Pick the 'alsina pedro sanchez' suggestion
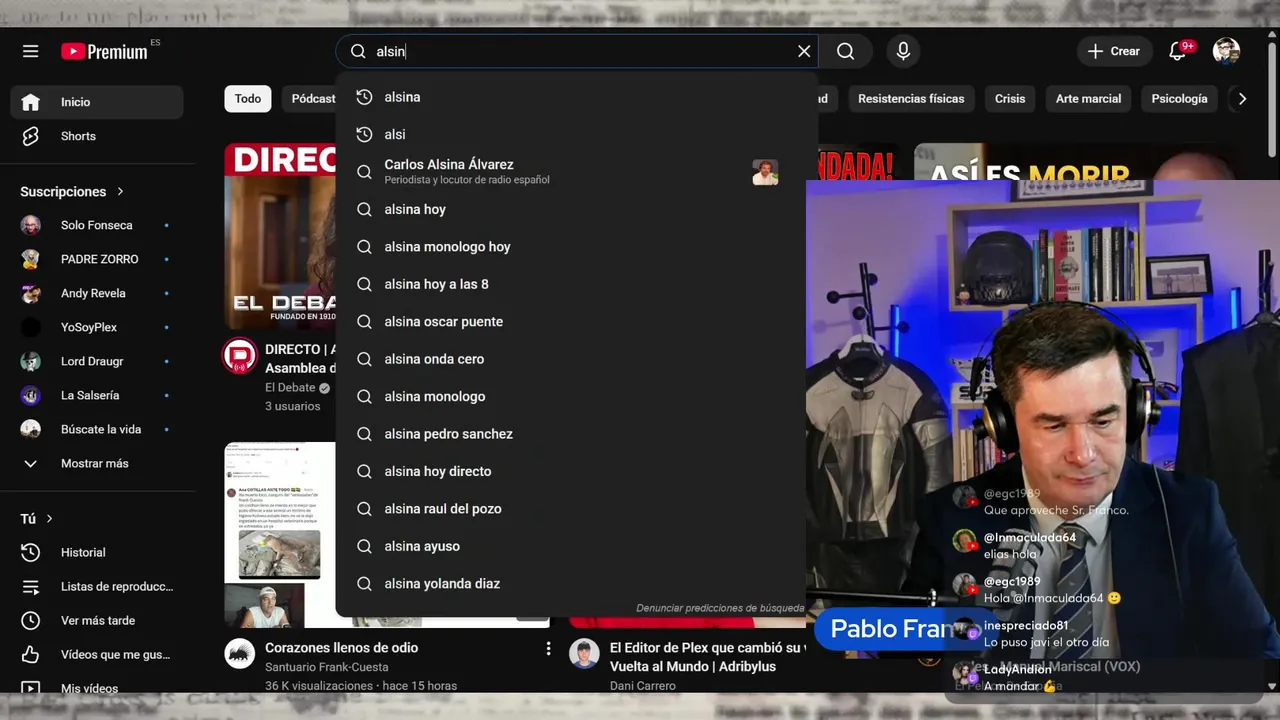 [577, 434]
